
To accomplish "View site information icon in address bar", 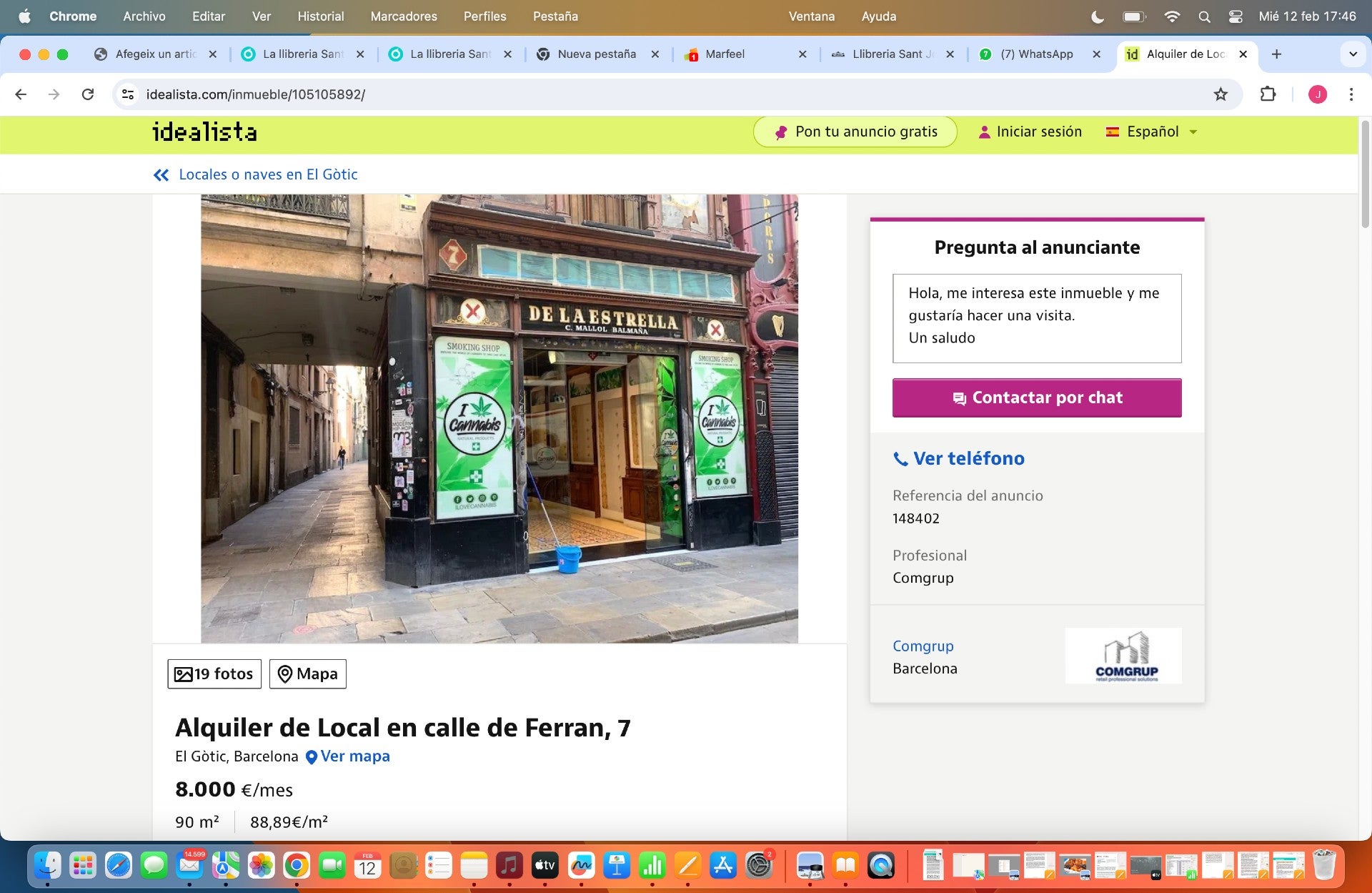I will [128, 94].
